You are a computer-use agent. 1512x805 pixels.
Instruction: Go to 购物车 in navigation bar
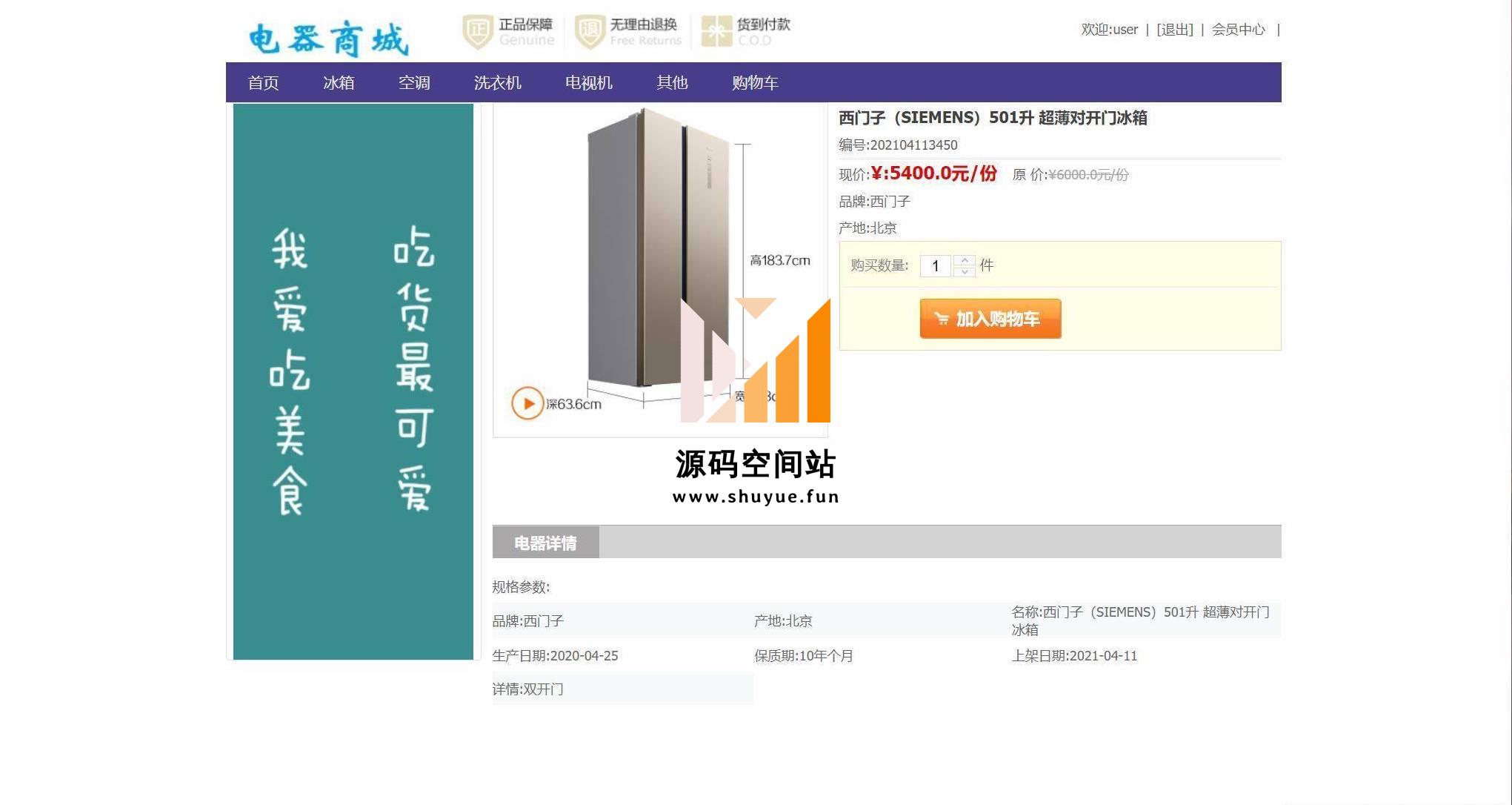pyautogui.click(x=755, y=83)
